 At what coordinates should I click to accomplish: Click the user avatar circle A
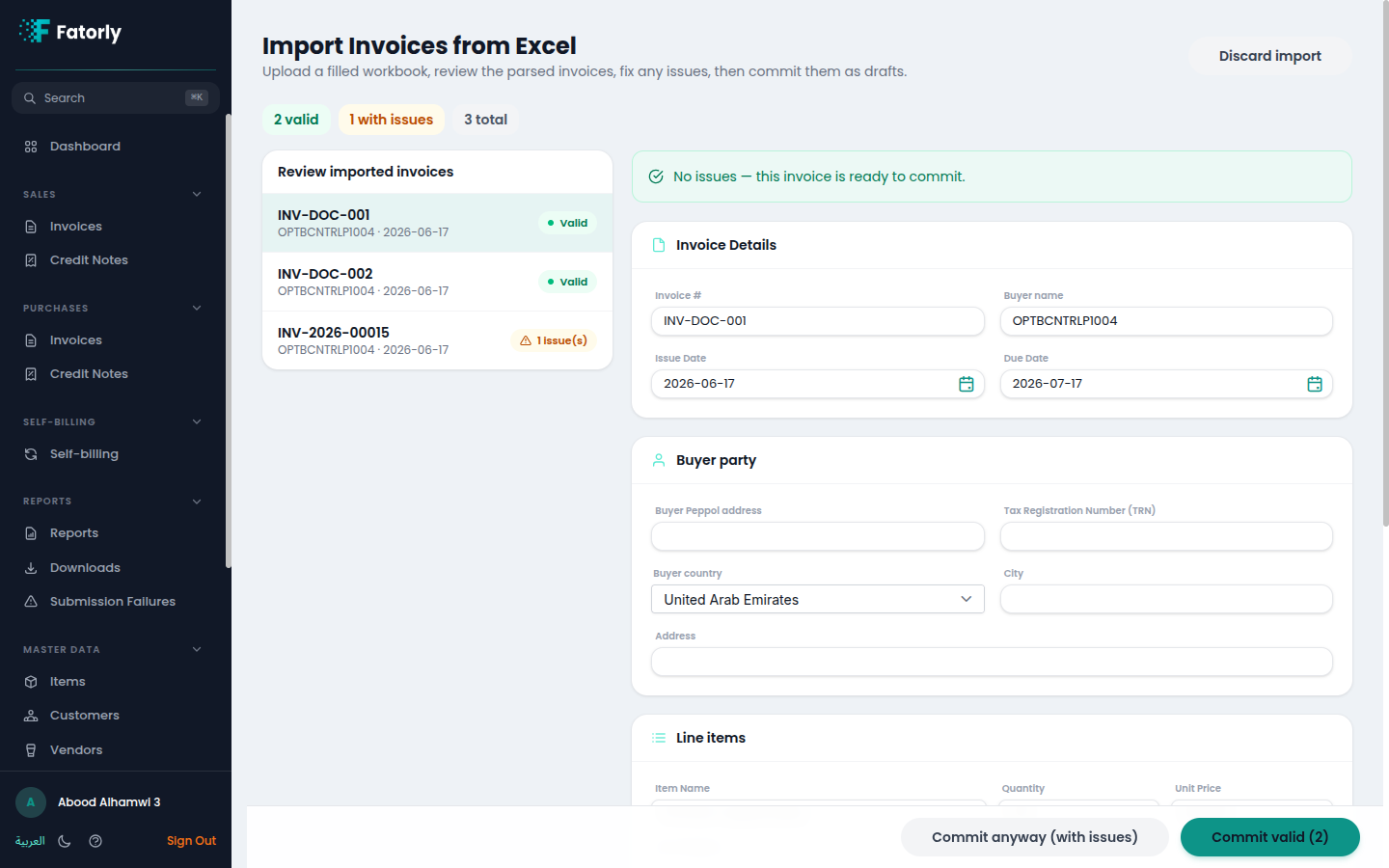click(31, 802)
